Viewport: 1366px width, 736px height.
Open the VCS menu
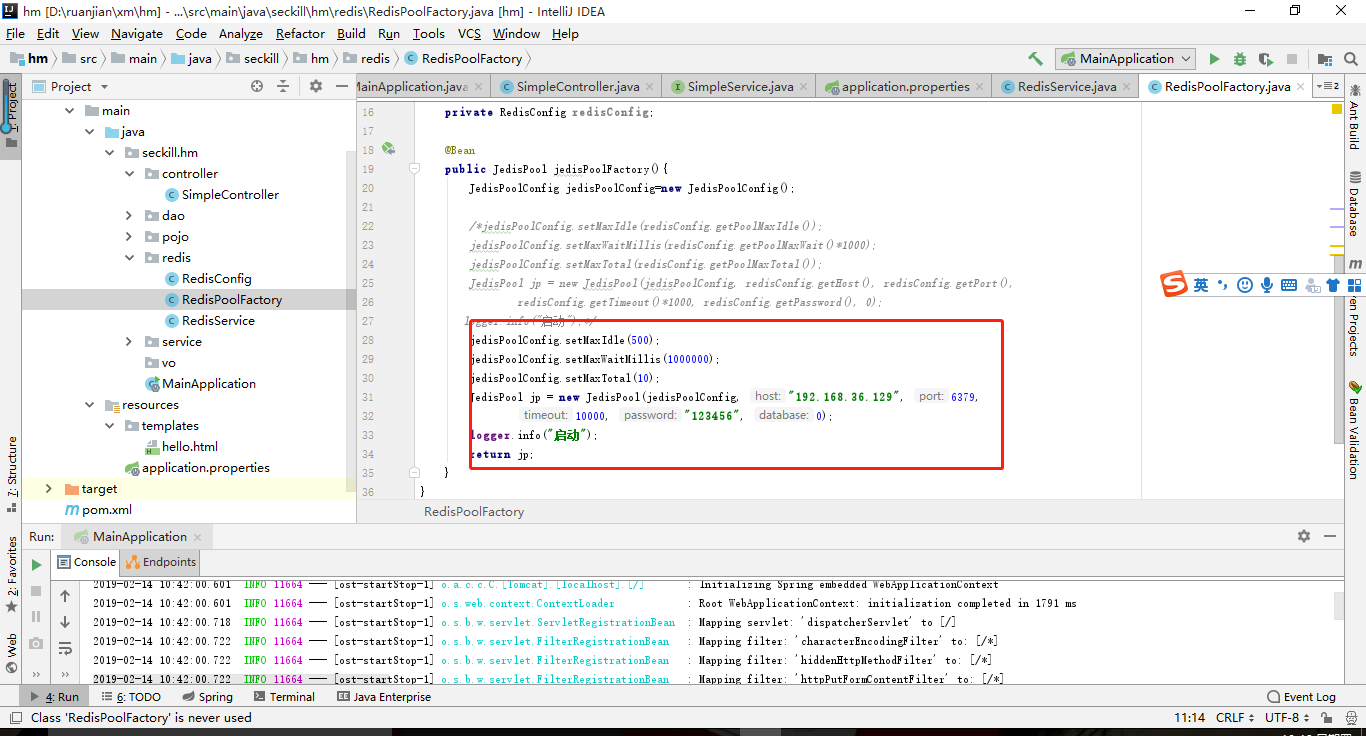pyautogui.click(x=469, y=34)
